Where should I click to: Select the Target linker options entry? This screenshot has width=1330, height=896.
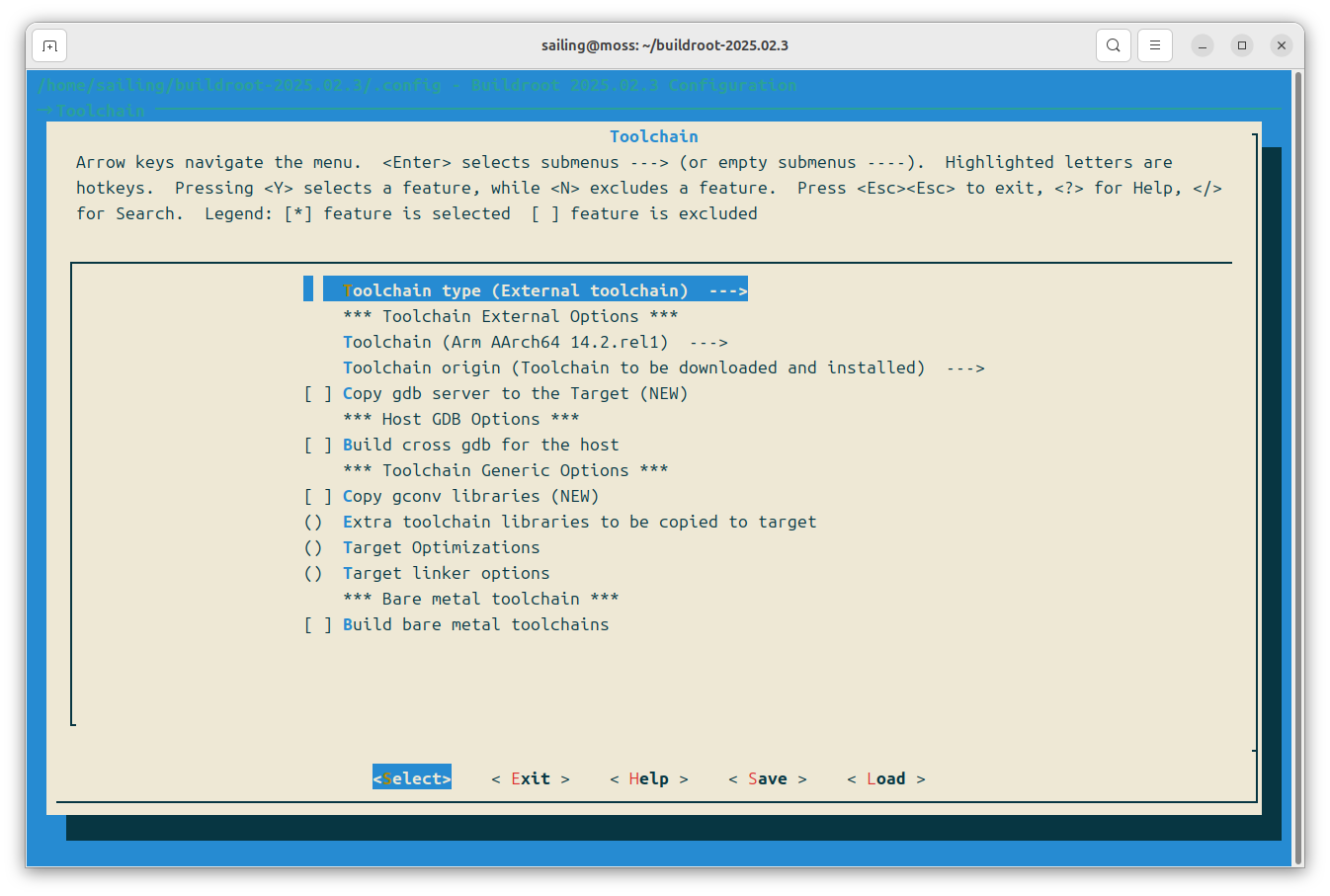[x=446, y=573]
